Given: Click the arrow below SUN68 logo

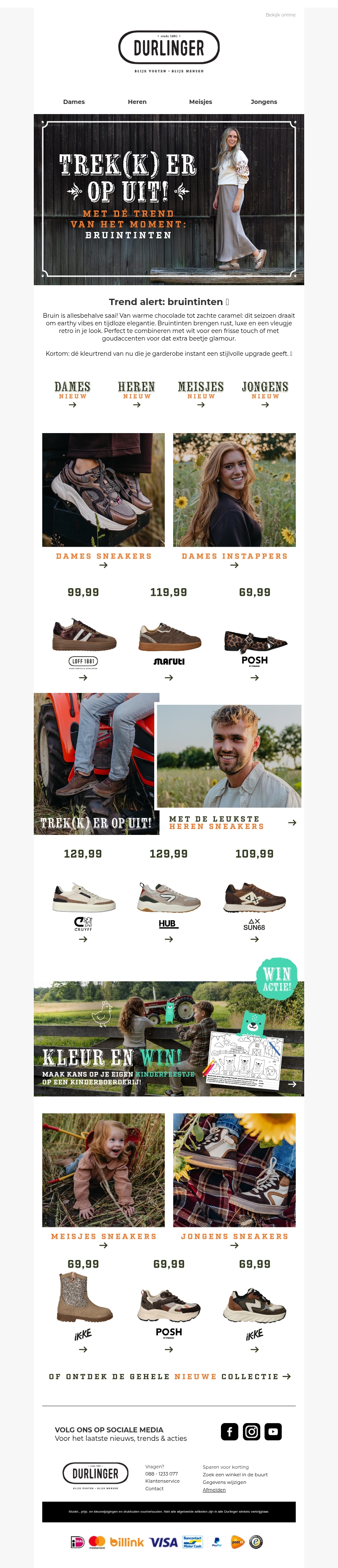Looking at the screenshot, I should 255,939.
